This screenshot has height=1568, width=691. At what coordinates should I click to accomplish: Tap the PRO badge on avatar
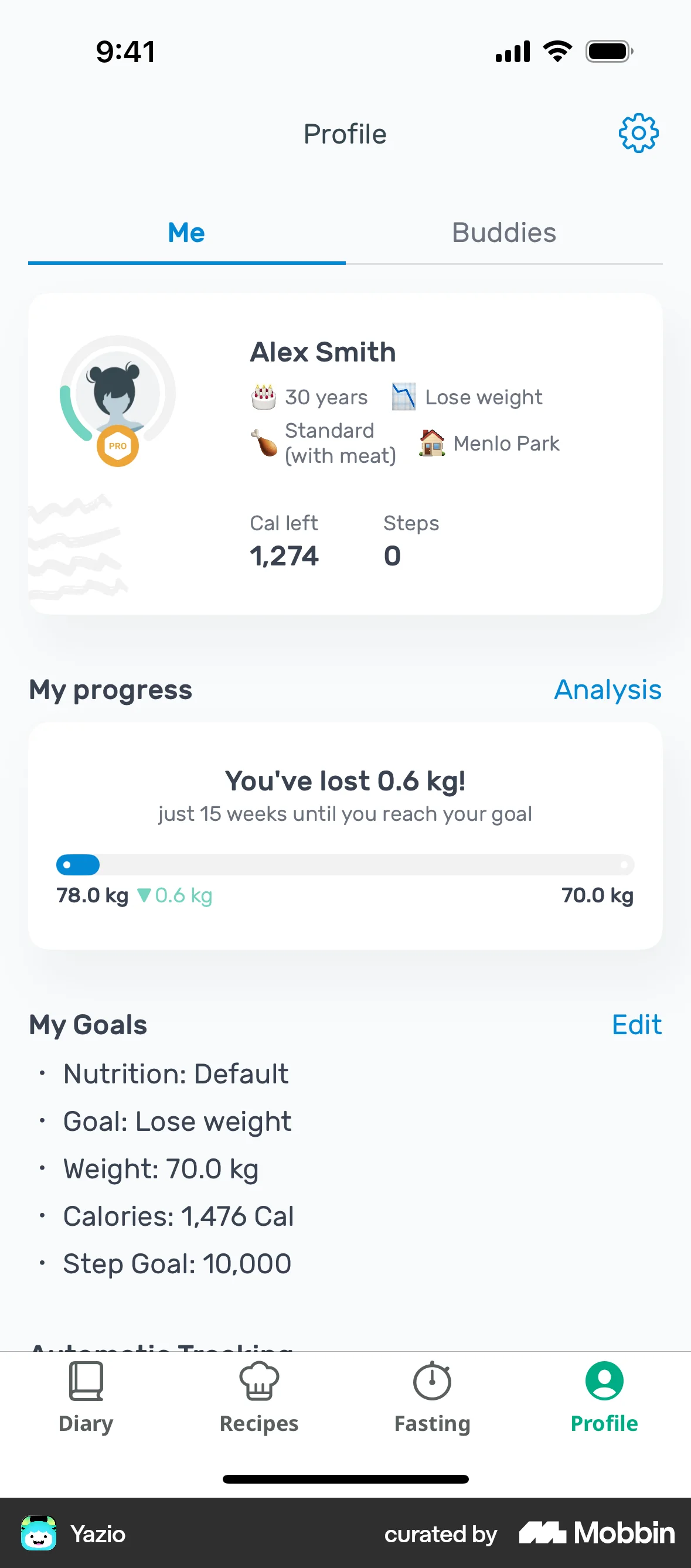(117, 446)
